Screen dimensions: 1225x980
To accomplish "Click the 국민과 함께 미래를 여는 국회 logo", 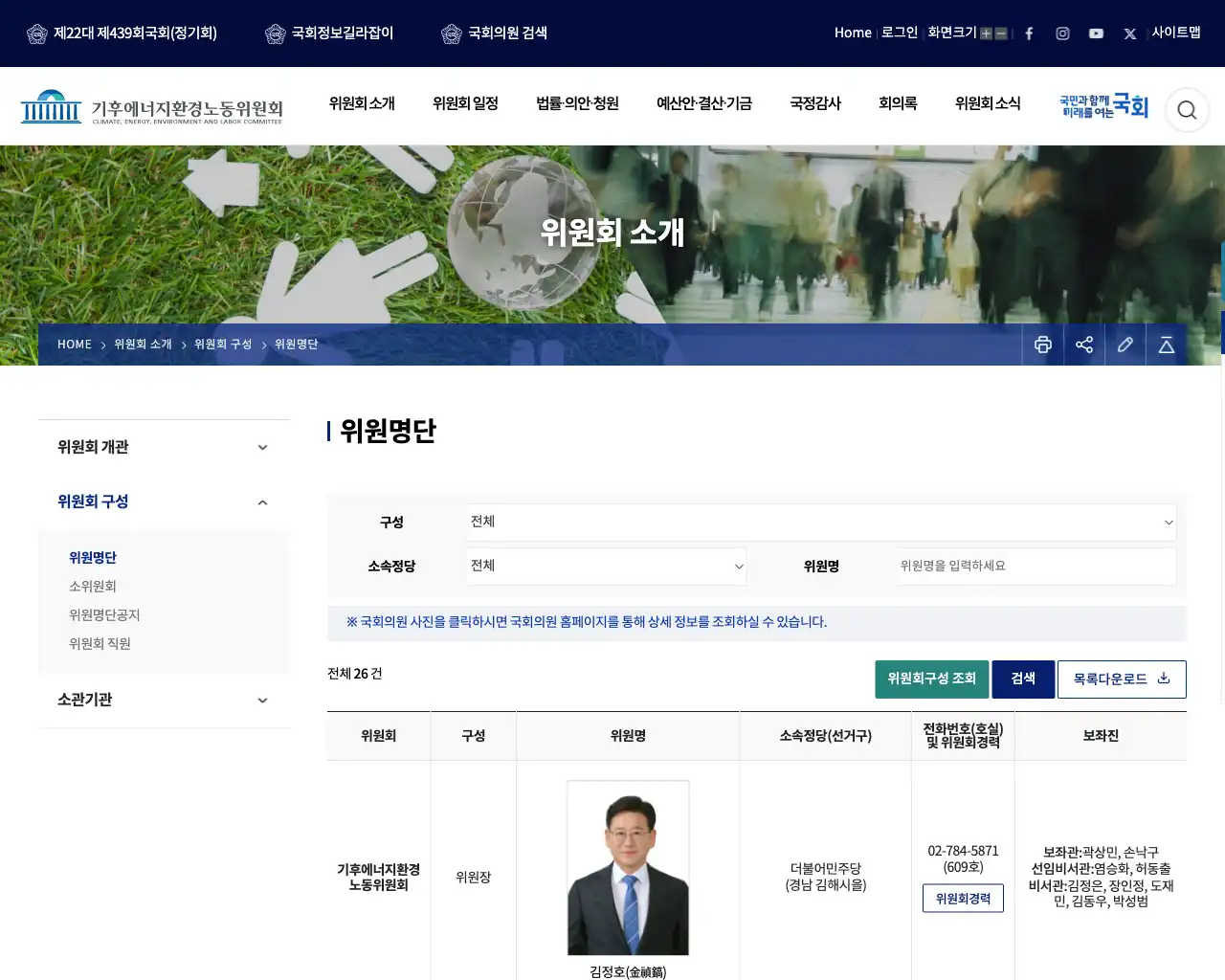I will (x=1103, y=106).
